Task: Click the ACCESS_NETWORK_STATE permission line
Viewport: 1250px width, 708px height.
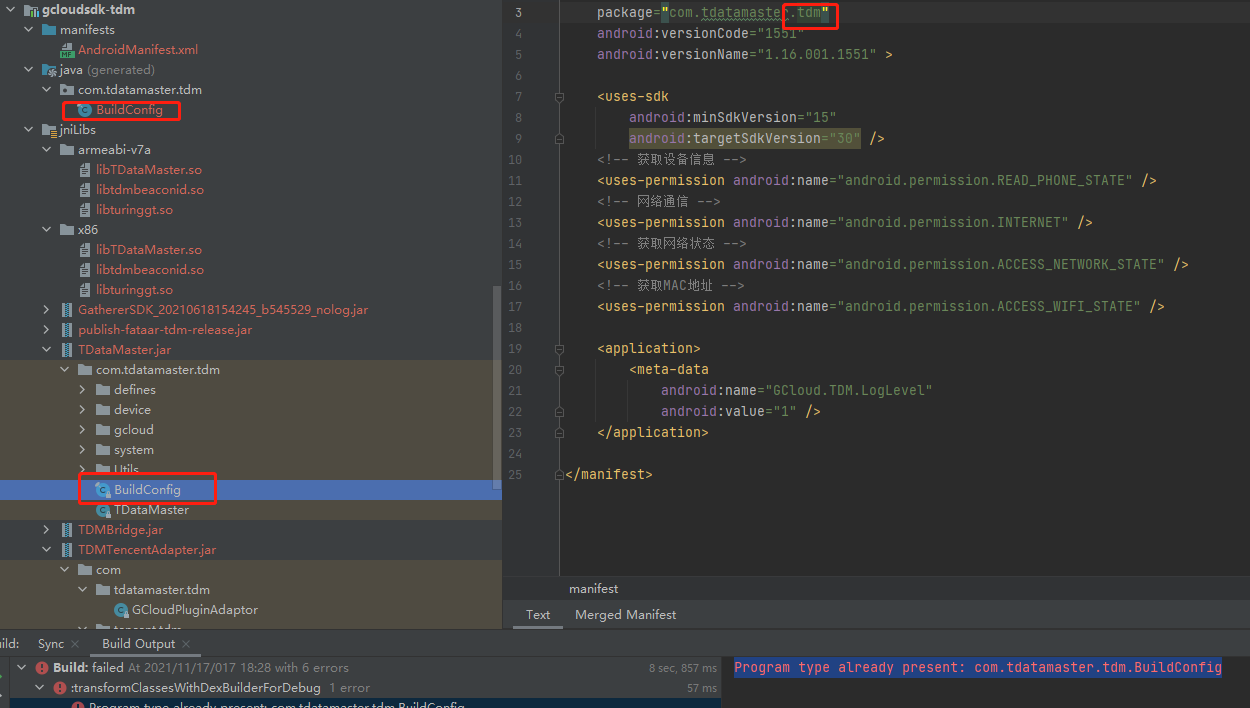Action: pyautogui.click(x=893, y=265)
